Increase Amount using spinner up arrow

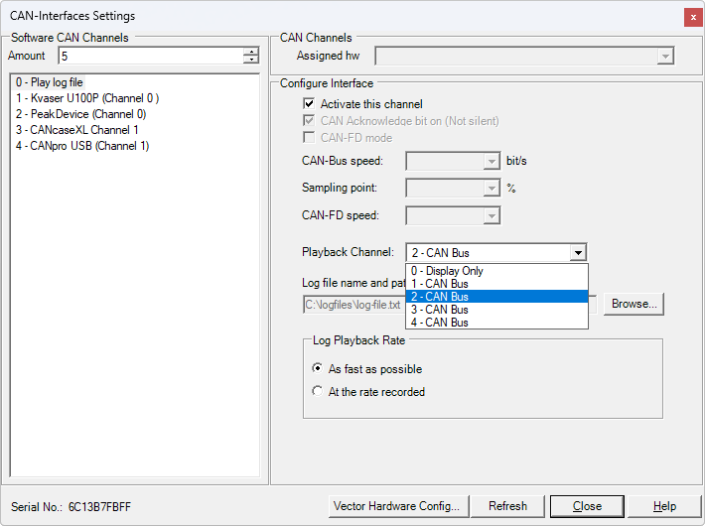tap(251, 52)
